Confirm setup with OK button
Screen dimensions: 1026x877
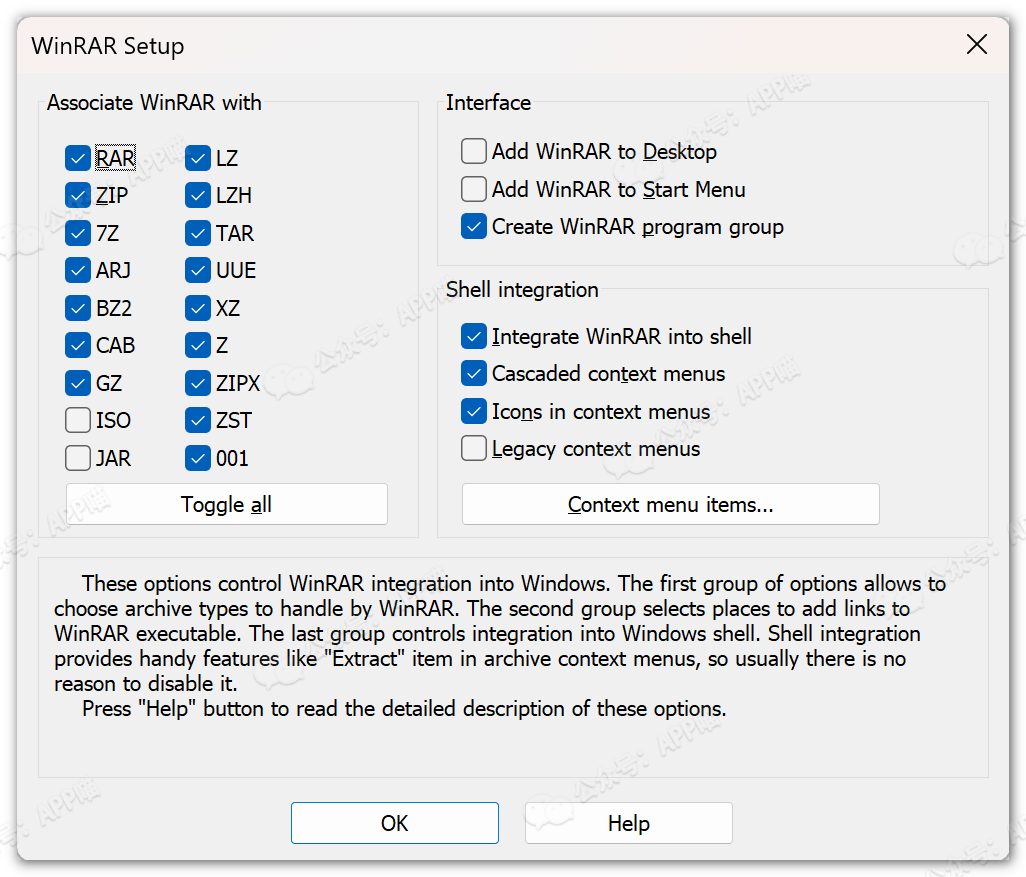(395, 823)
